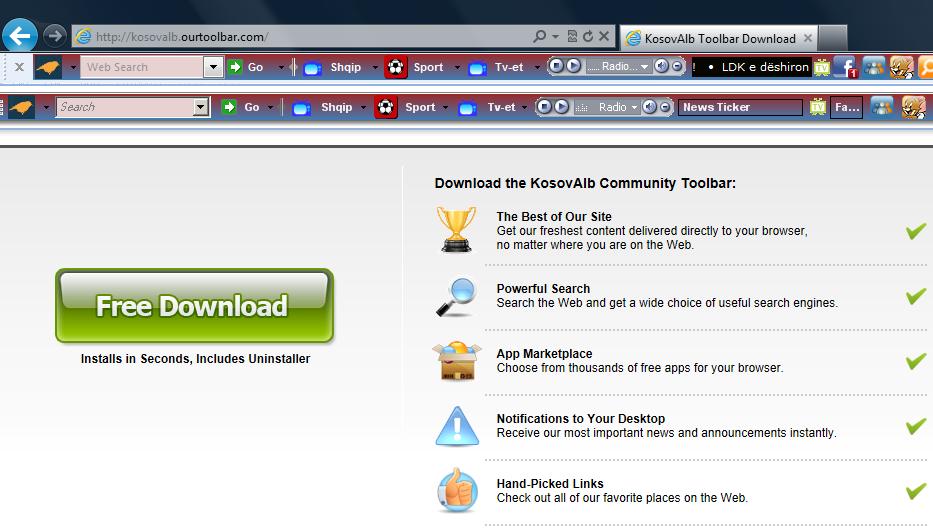Click the blue Notifications warning triangle icon

pos(456,426)
